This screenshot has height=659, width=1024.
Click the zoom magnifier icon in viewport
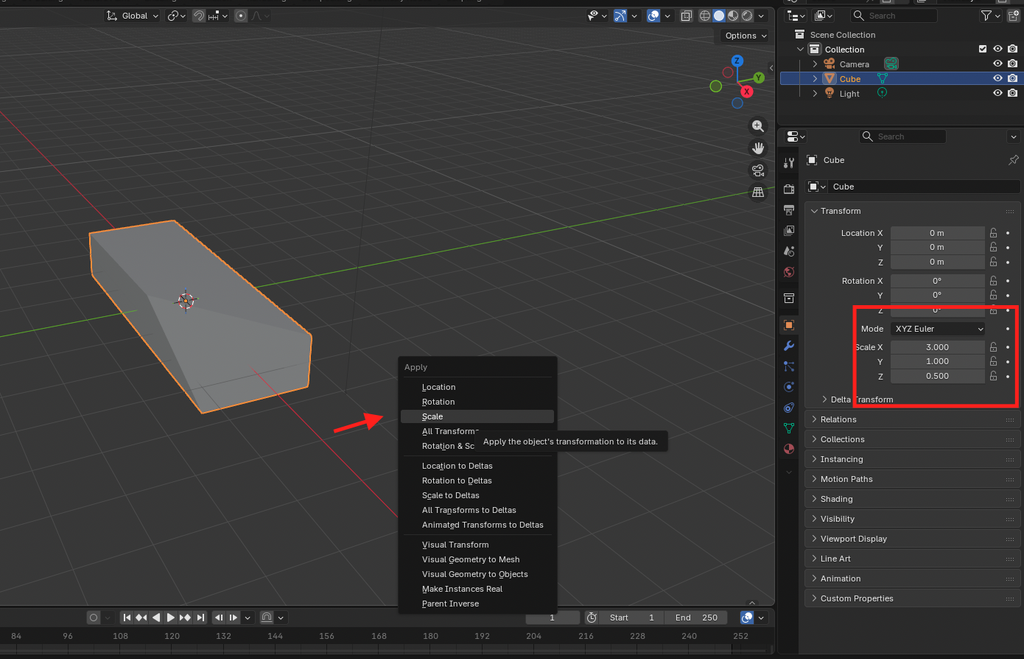[758, 126]
